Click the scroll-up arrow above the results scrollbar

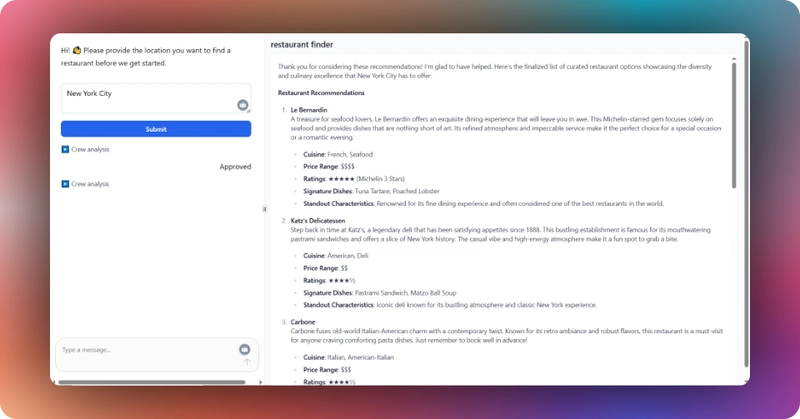[x=734, y=59]
